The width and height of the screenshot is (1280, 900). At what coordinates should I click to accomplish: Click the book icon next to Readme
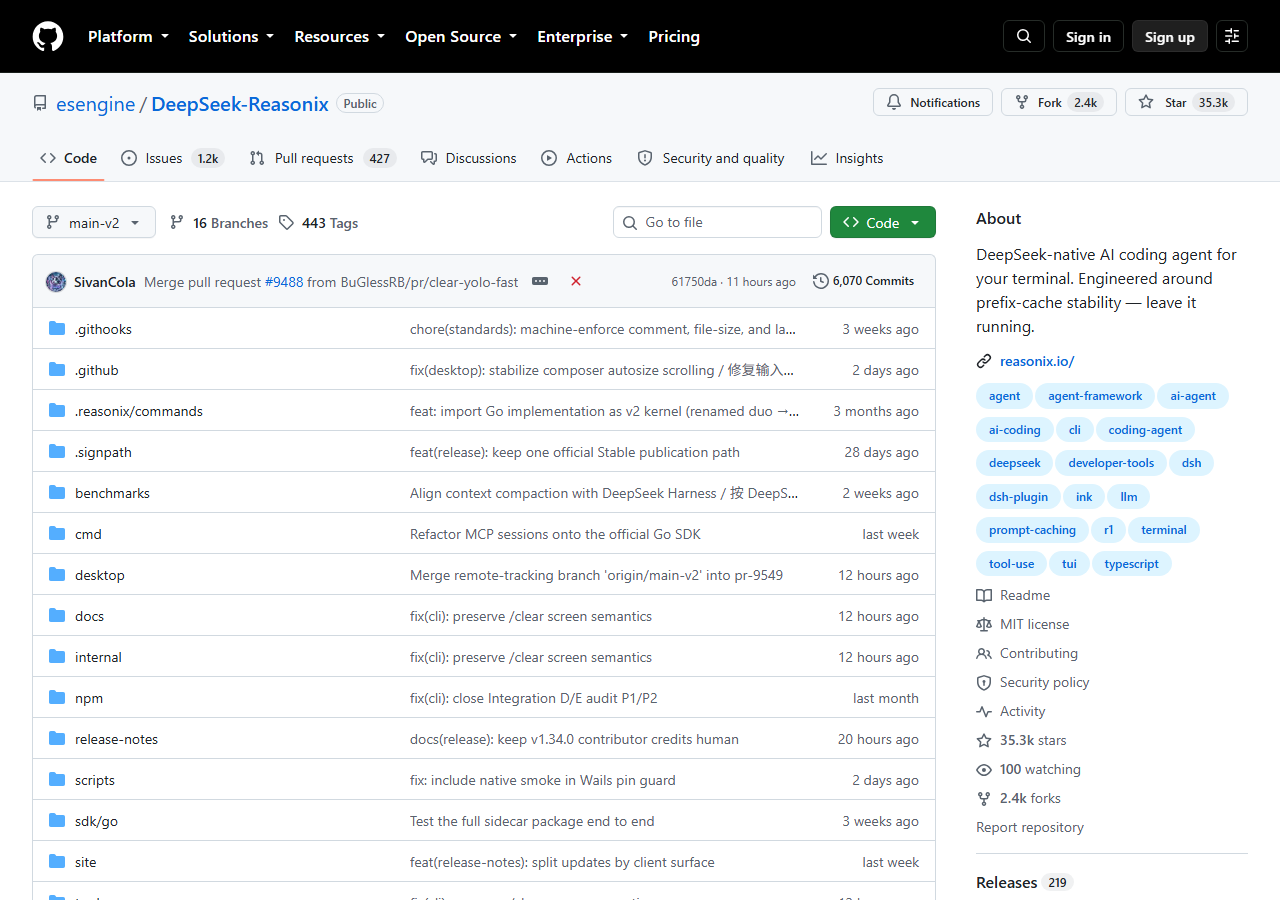(984, 596)
